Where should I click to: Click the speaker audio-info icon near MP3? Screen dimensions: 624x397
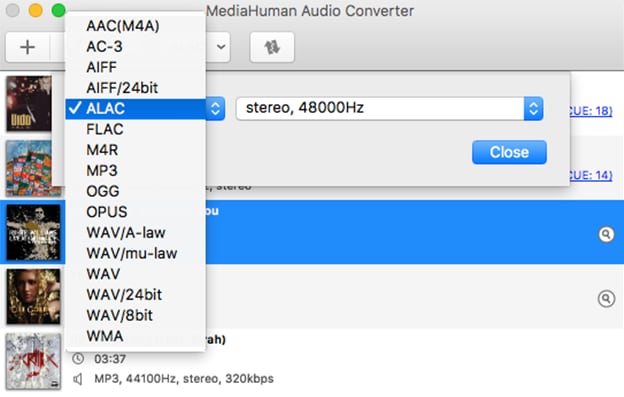point(78,379)
